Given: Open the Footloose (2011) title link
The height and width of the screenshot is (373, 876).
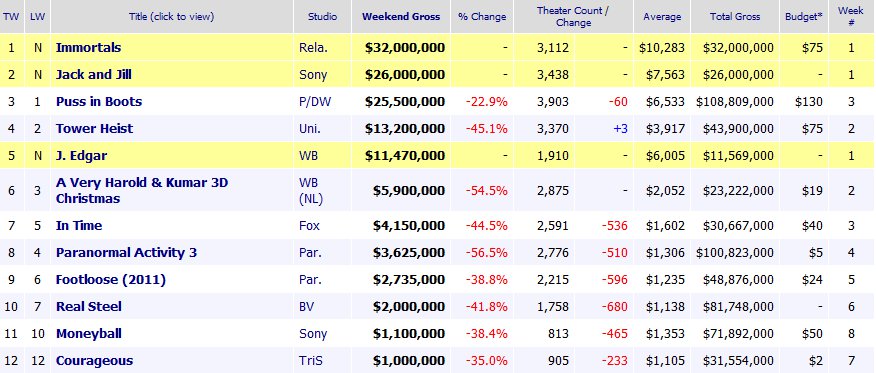Looking at the screenshot, I should [111, 279].
